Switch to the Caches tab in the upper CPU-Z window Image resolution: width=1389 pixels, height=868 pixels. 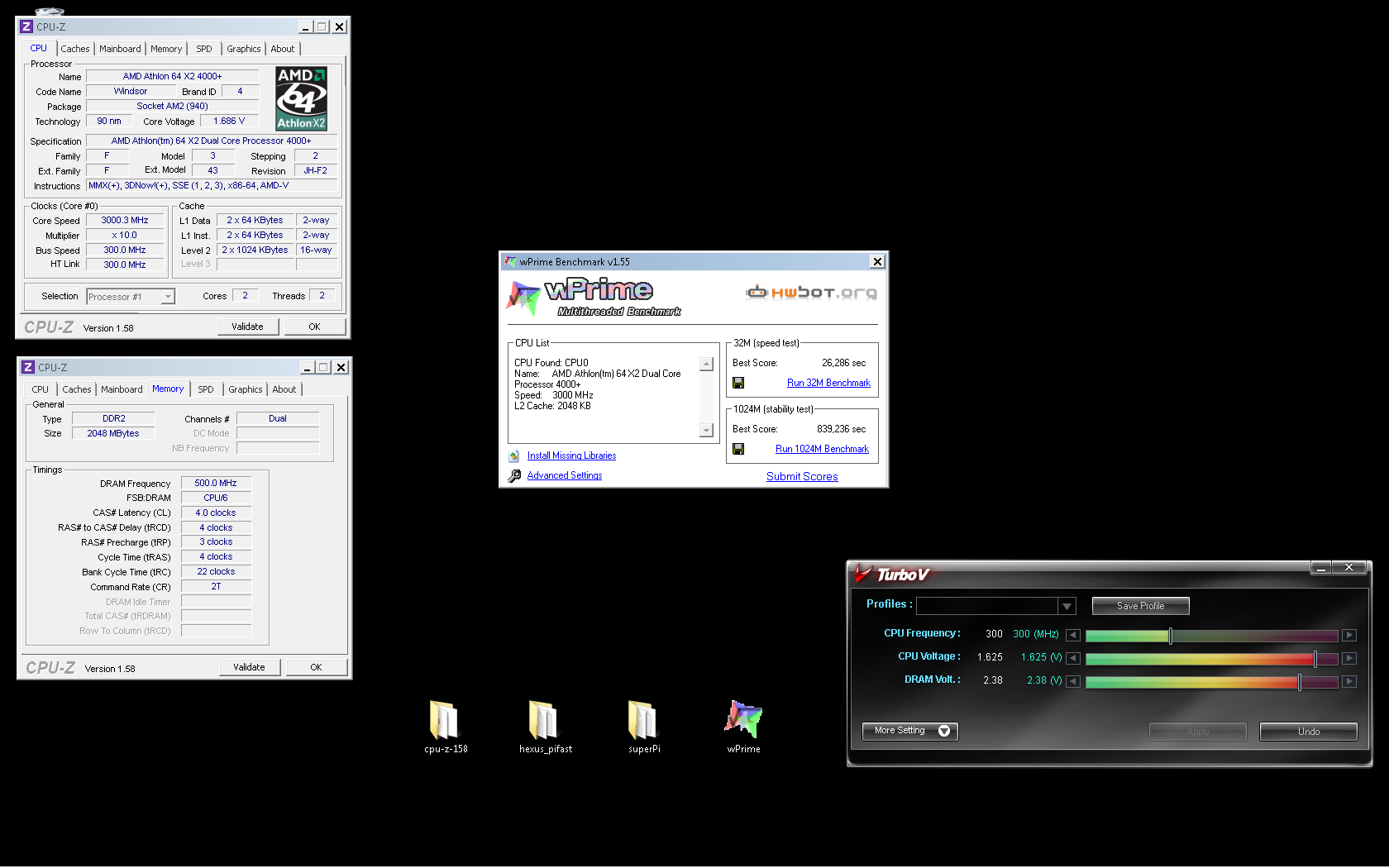tap(75, 49)
